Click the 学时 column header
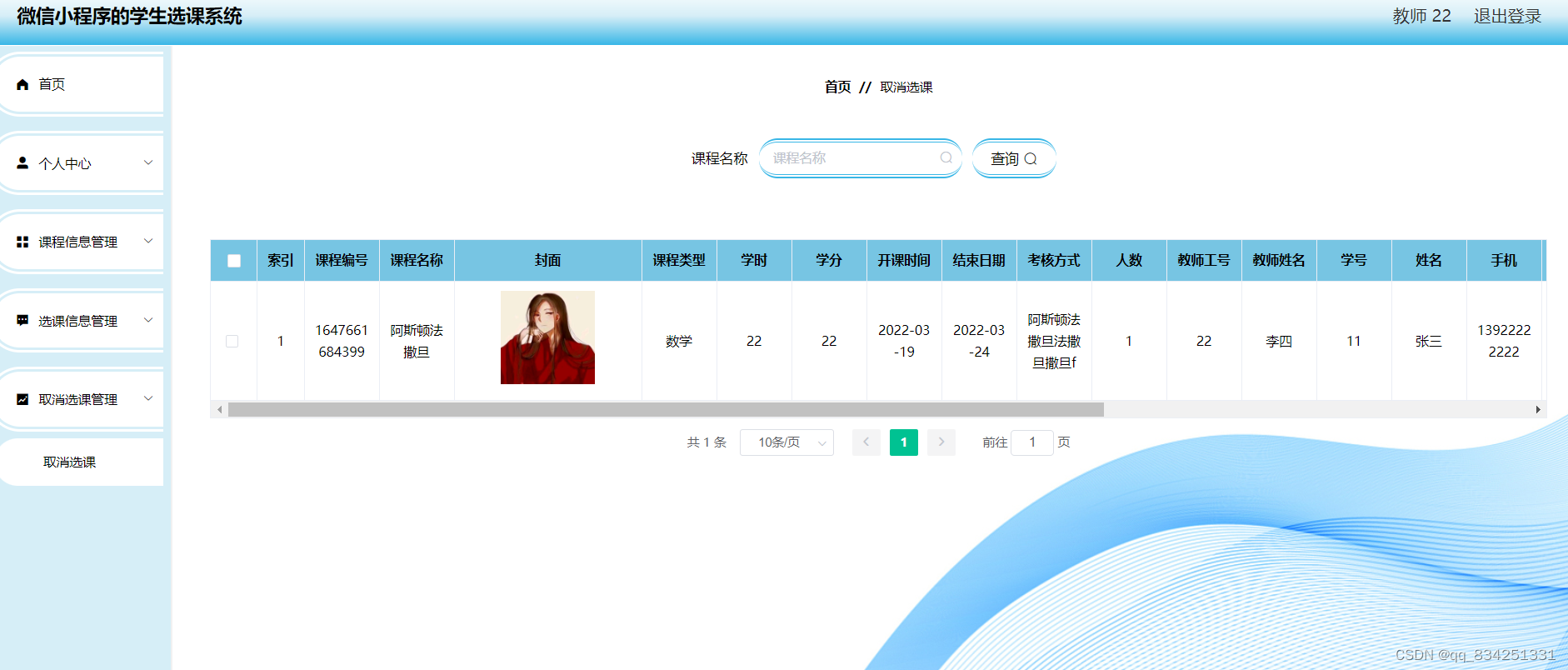This screenshot has width=1568, height=670. [x=754, y=260]
